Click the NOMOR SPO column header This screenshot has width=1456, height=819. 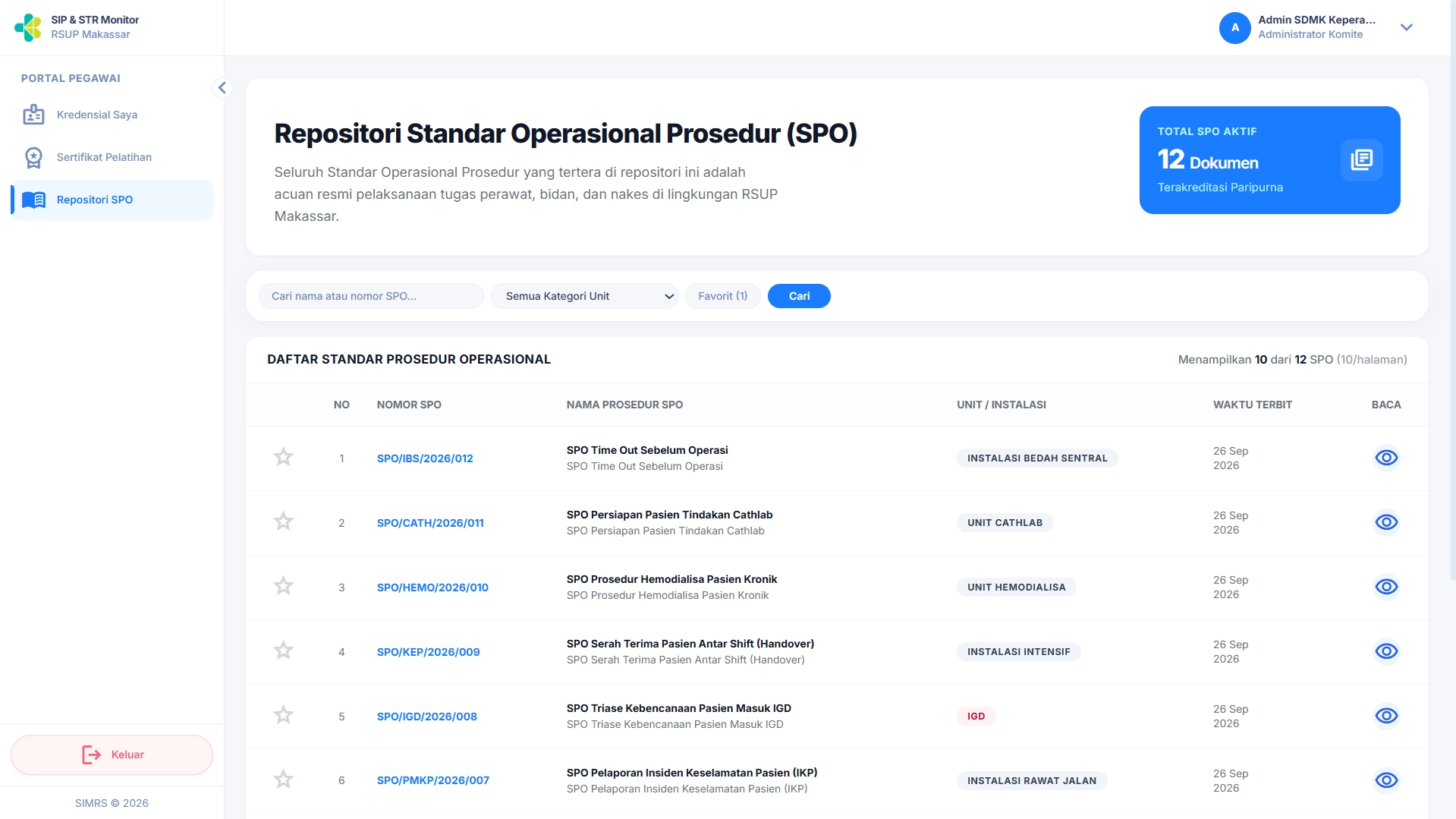(x=409, y=405)
